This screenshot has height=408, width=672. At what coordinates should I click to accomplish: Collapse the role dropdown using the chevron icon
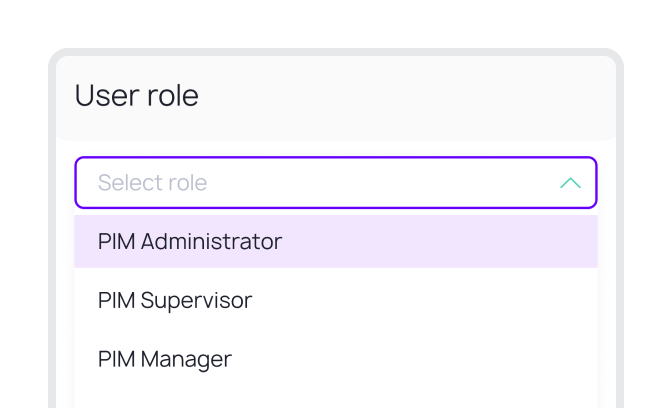[x=570, y=183]
